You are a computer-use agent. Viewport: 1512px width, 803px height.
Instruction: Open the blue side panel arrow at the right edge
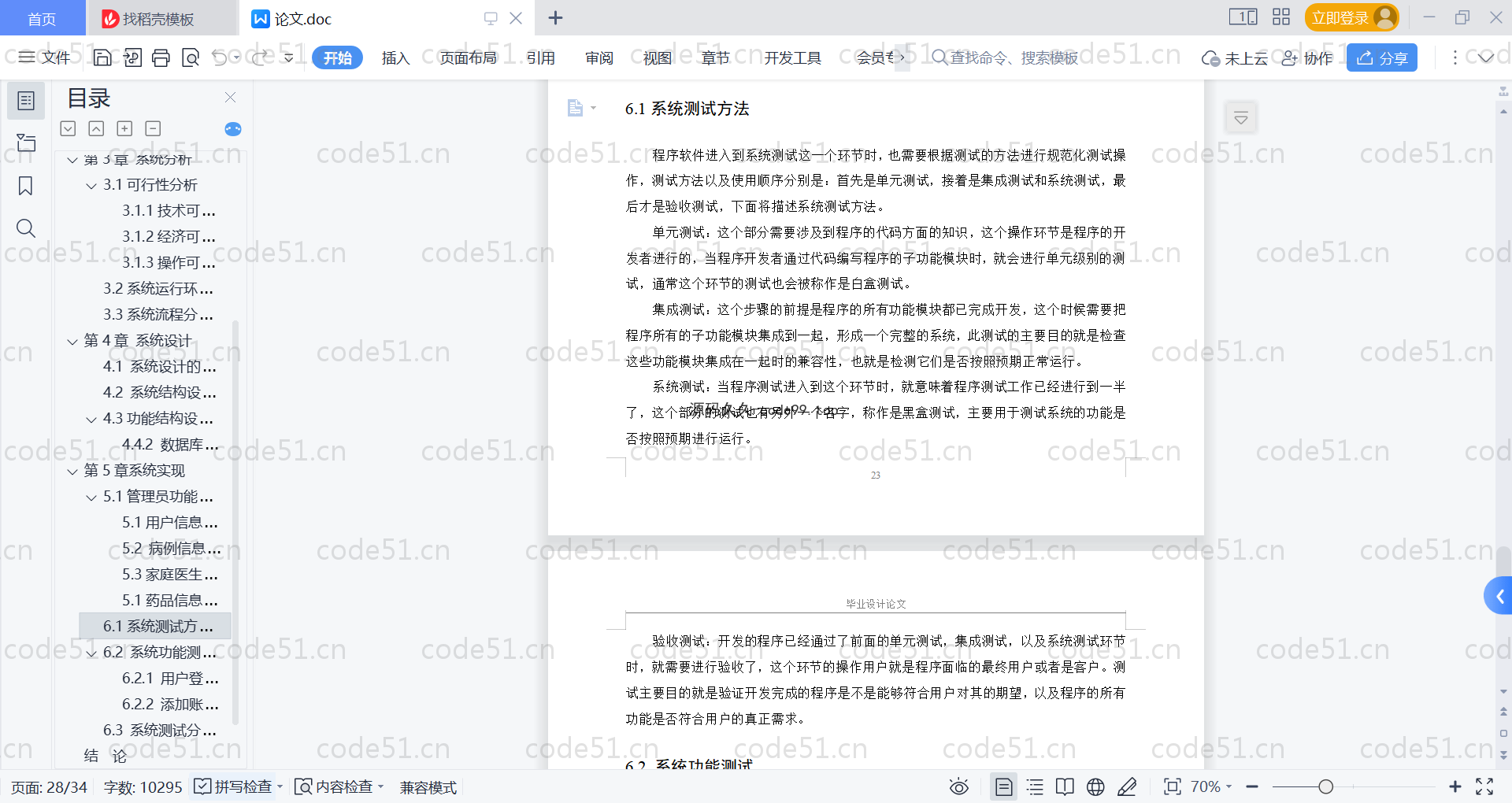1499,596
